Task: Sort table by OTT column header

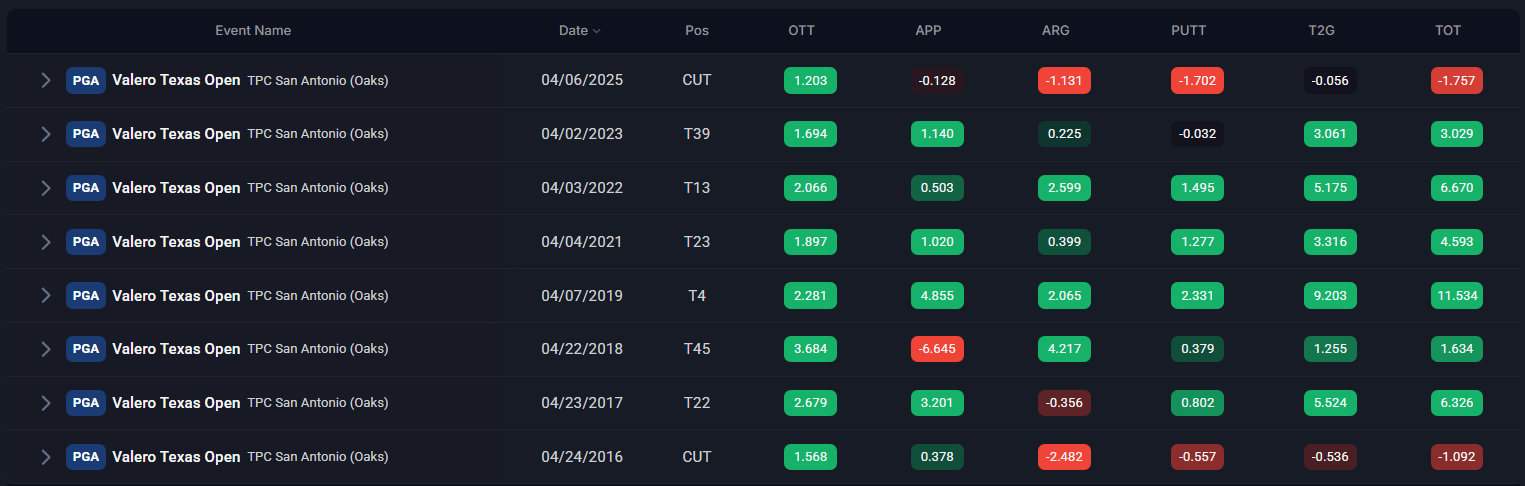Action: pyautogui.click(x=801, y=31)
